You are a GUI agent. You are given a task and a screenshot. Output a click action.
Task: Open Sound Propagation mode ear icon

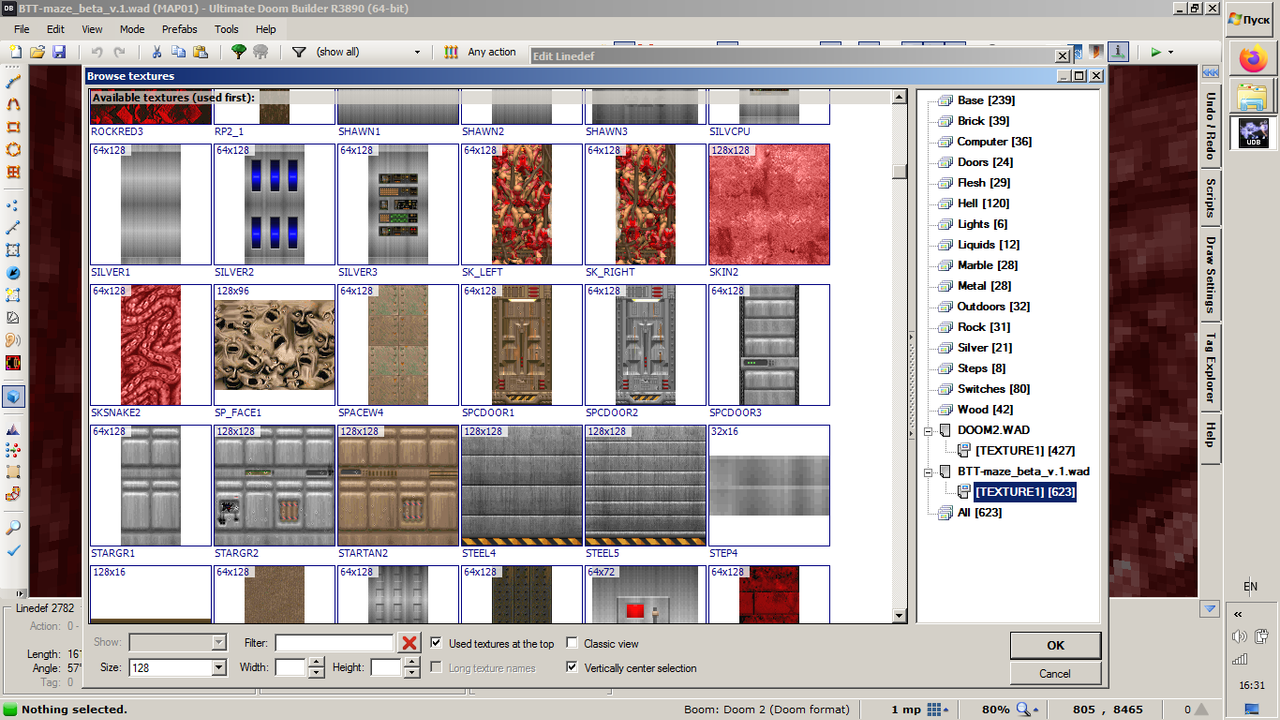pos(14,340)
